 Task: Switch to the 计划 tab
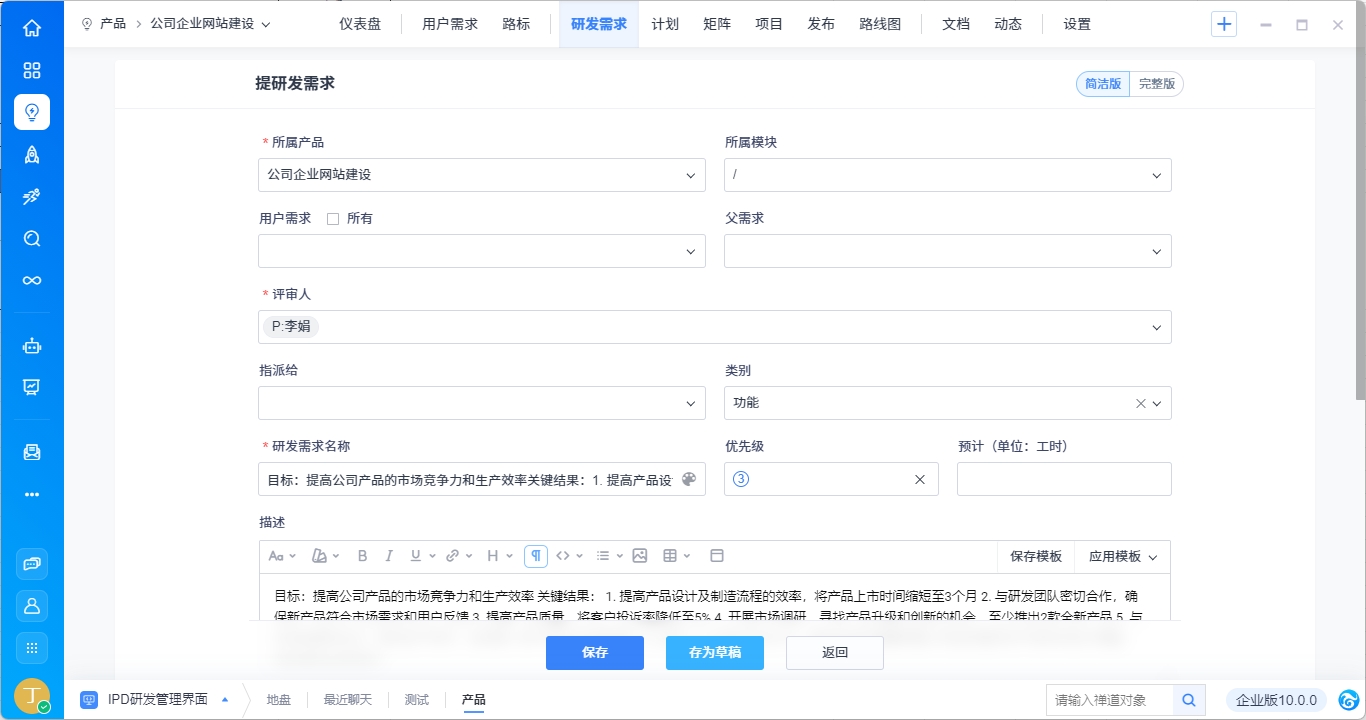(x=665, y=24)
